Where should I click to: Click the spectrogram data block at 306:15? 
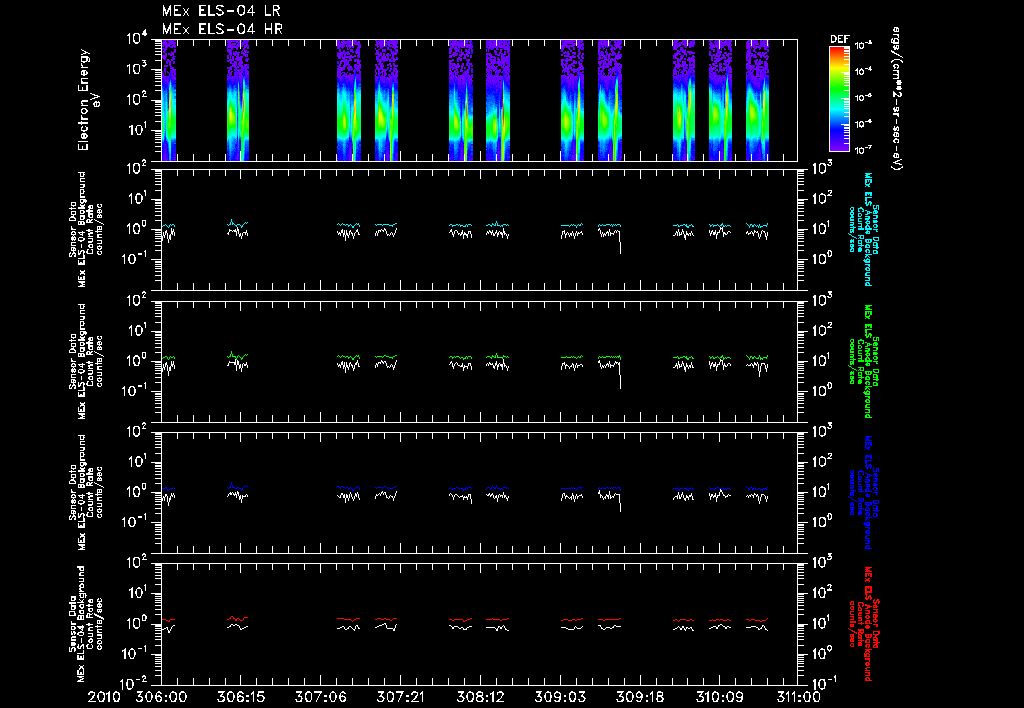pos(238,100)
